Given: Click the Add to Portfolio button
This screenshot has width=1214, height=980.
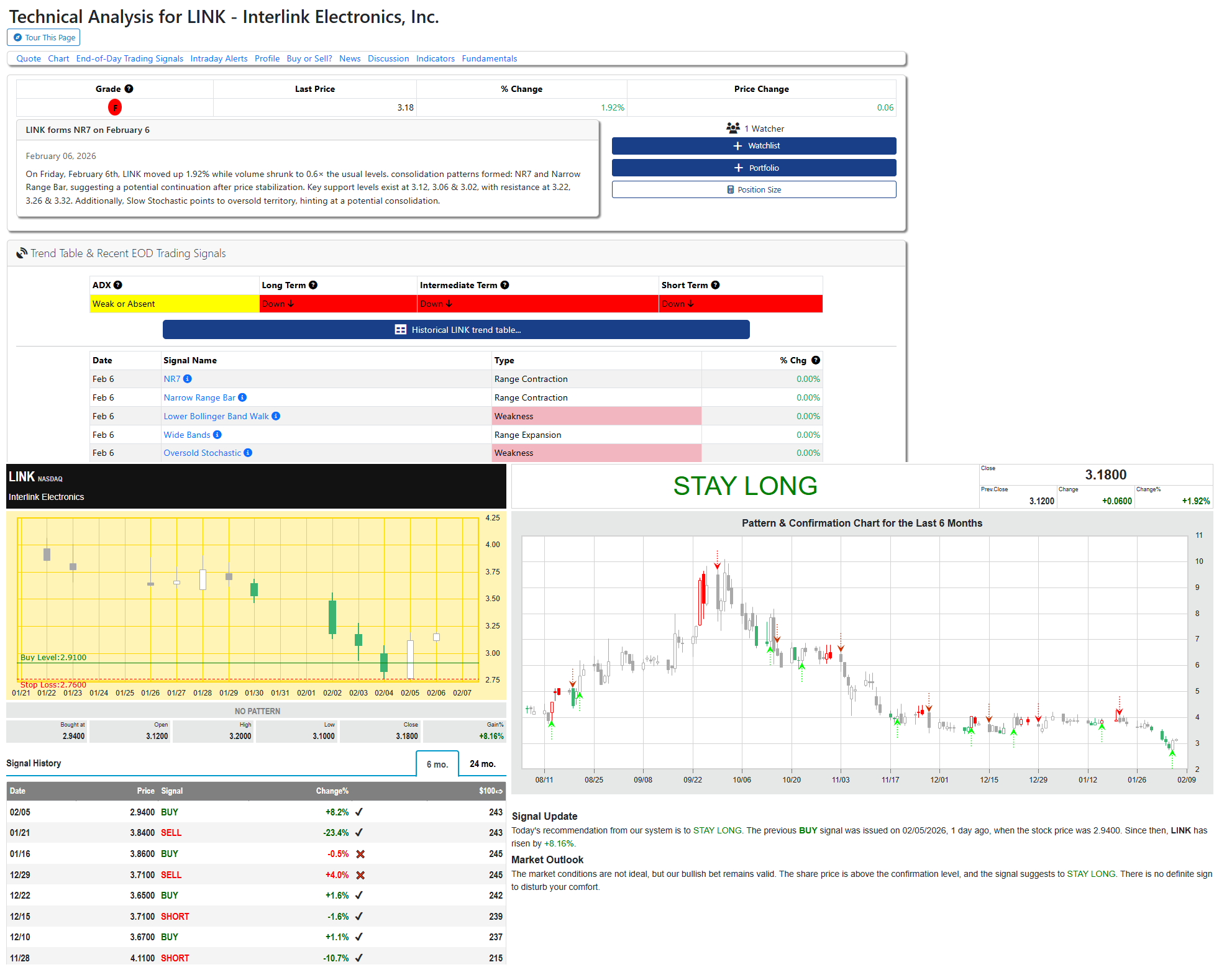Looking at the screenshot, I should point(754,168).
